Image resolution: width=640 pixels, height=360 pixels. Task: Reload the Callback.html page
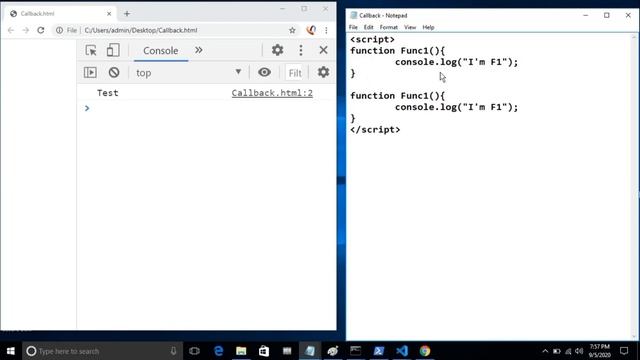pos(41,30)
